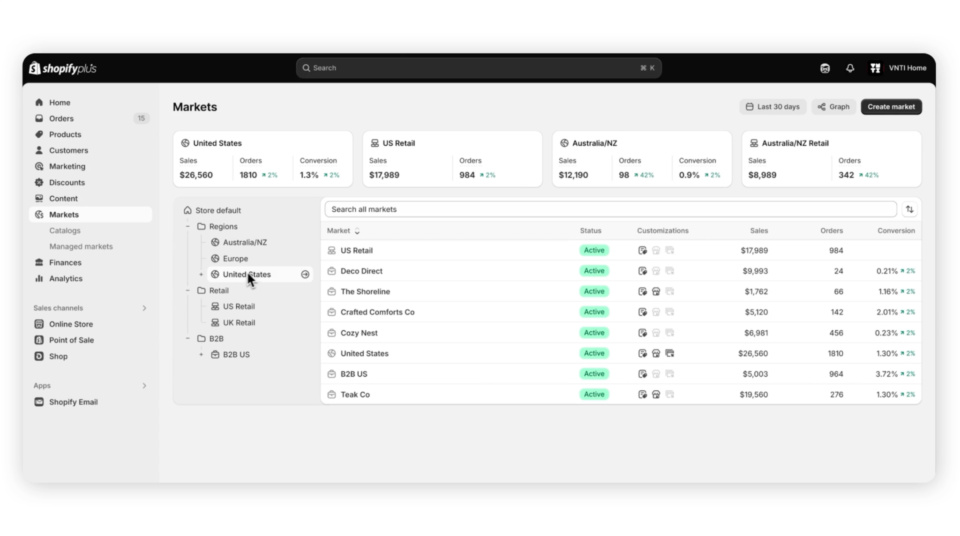Click the Graph button

[833, 107]
